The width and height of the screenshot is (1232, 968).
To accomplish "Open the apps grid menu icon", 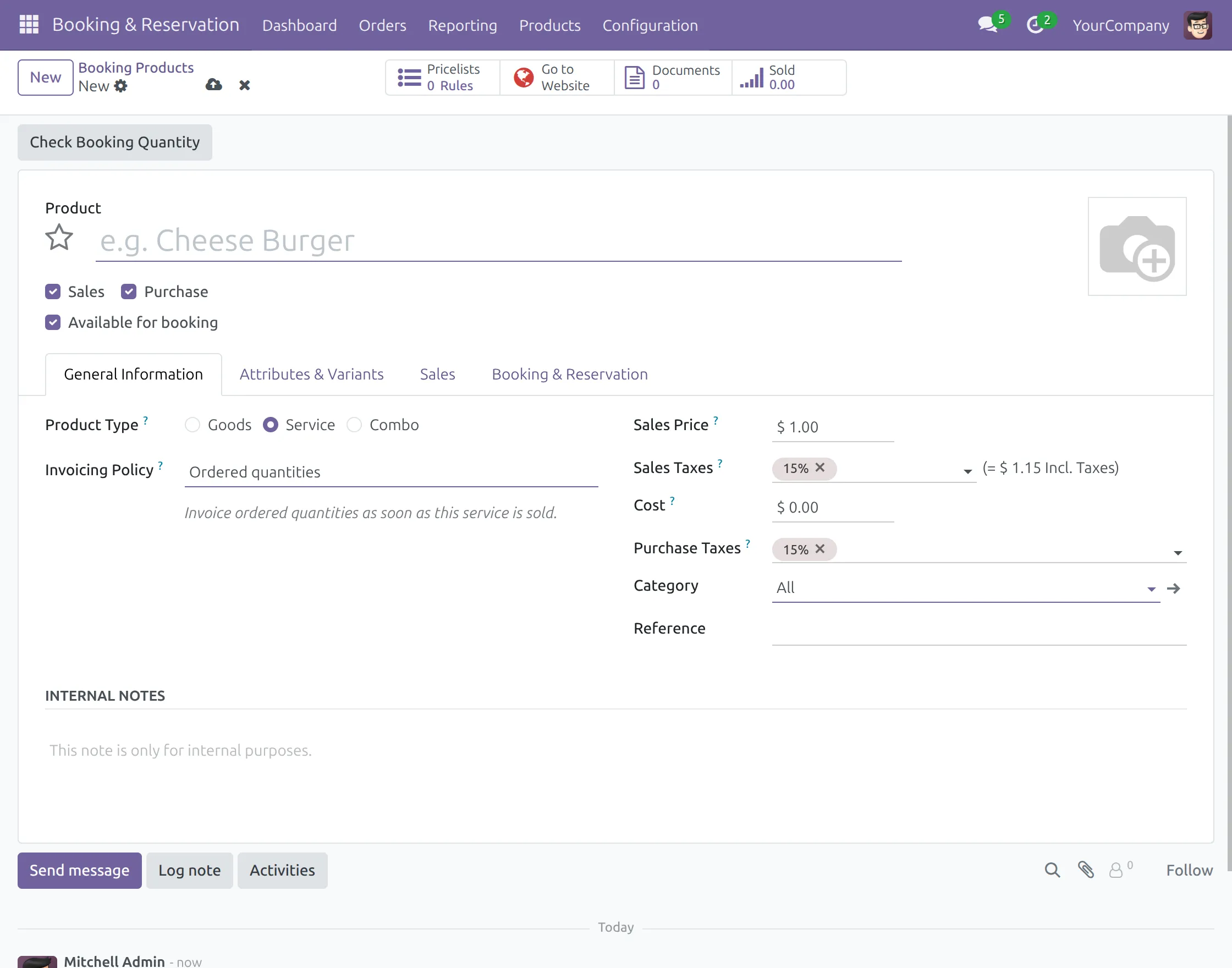I will click(x=29, y=25).
